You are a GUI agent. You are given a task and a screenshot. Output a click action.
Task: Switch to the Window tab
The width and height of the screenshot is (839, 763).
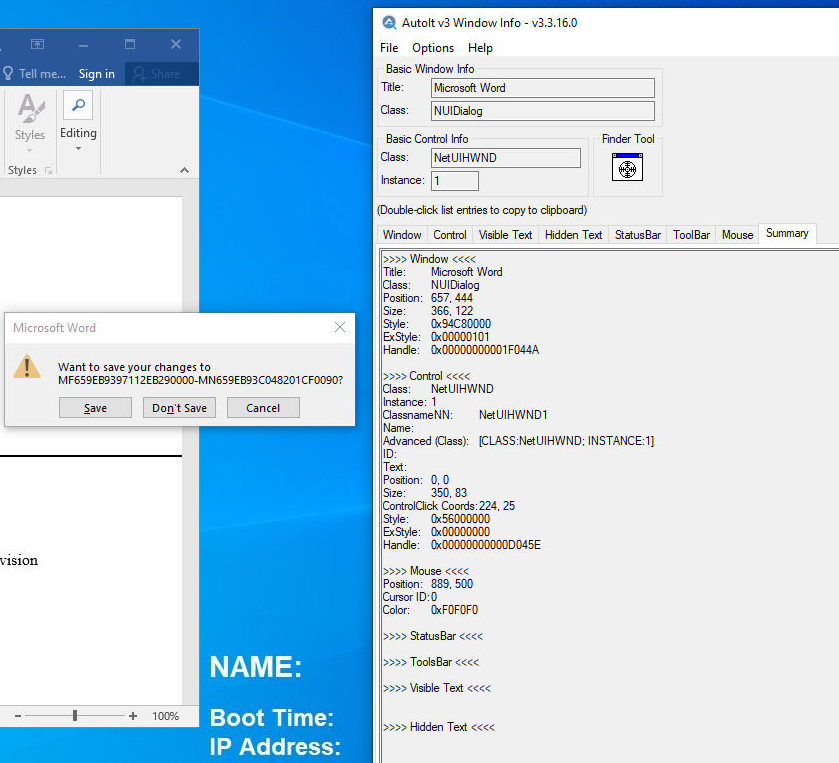click(402, 235)
